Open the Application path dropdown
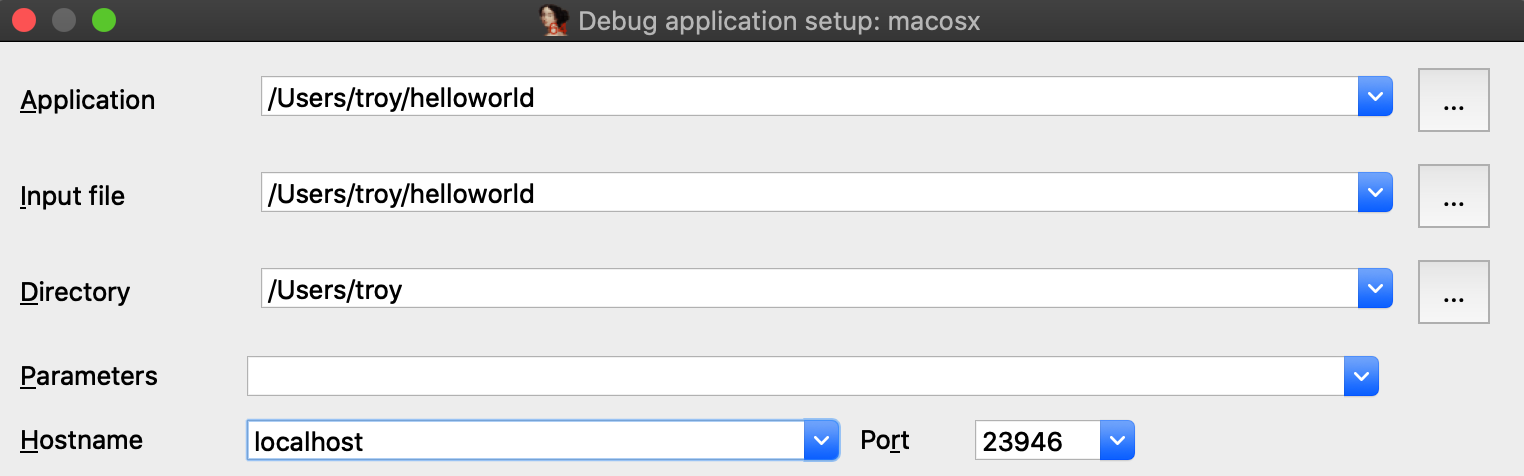Viewport: 1524px width, 476px height. click(1375, 97)
